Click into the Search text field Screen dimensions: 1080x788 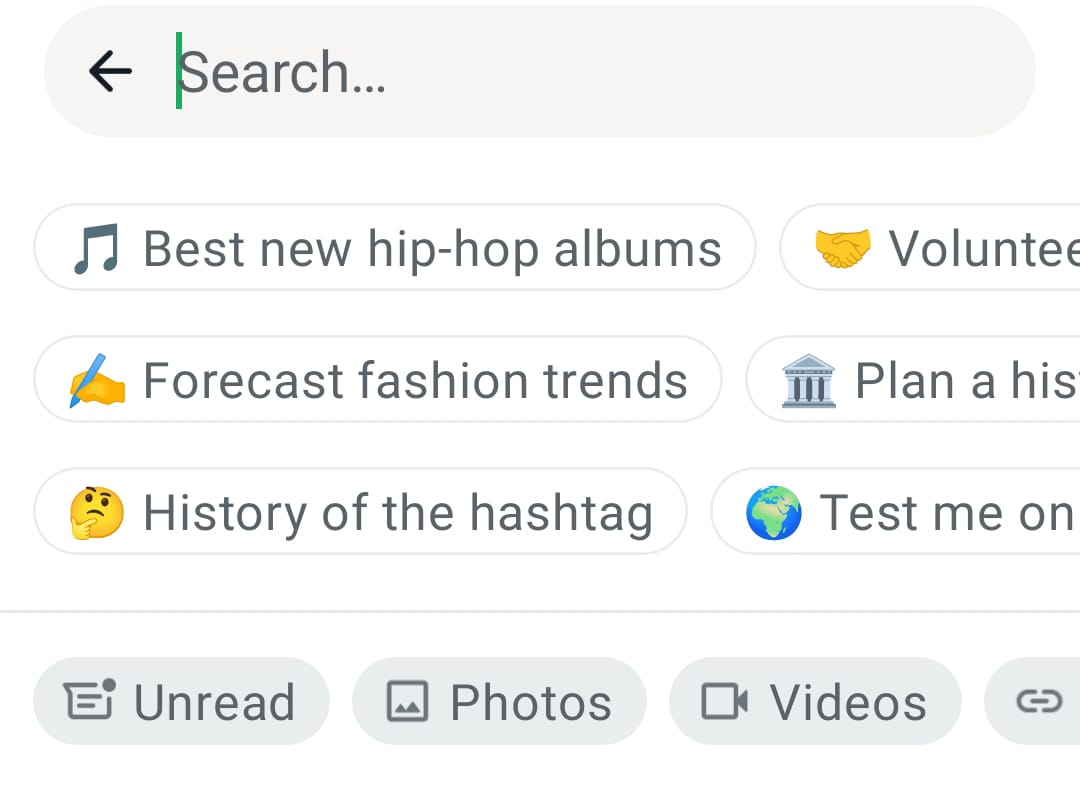tap(600, 71)
